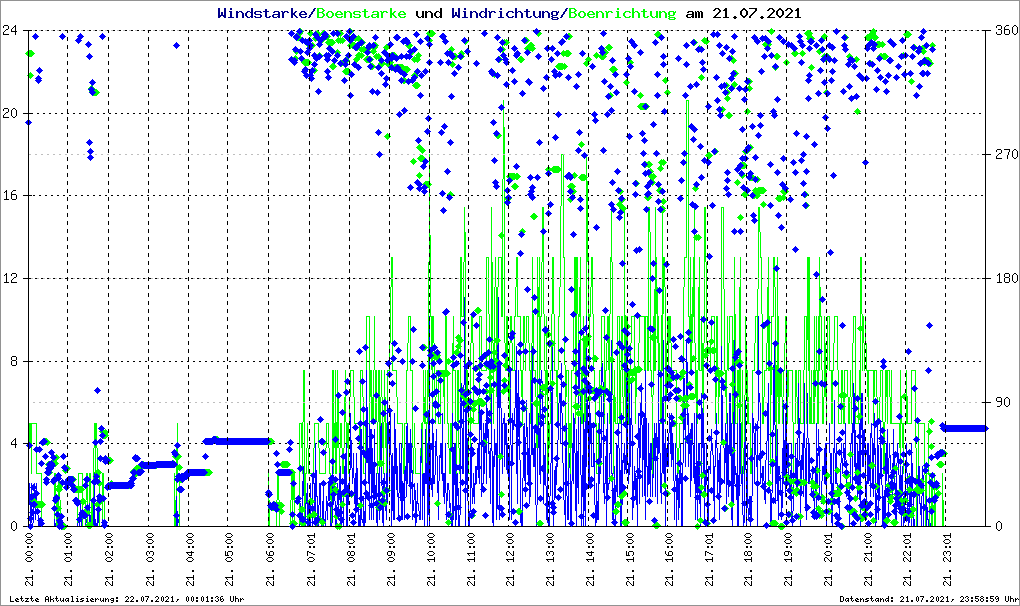Click the '16' left axis value
This screenshot has width=1020, height=606.
14,196
